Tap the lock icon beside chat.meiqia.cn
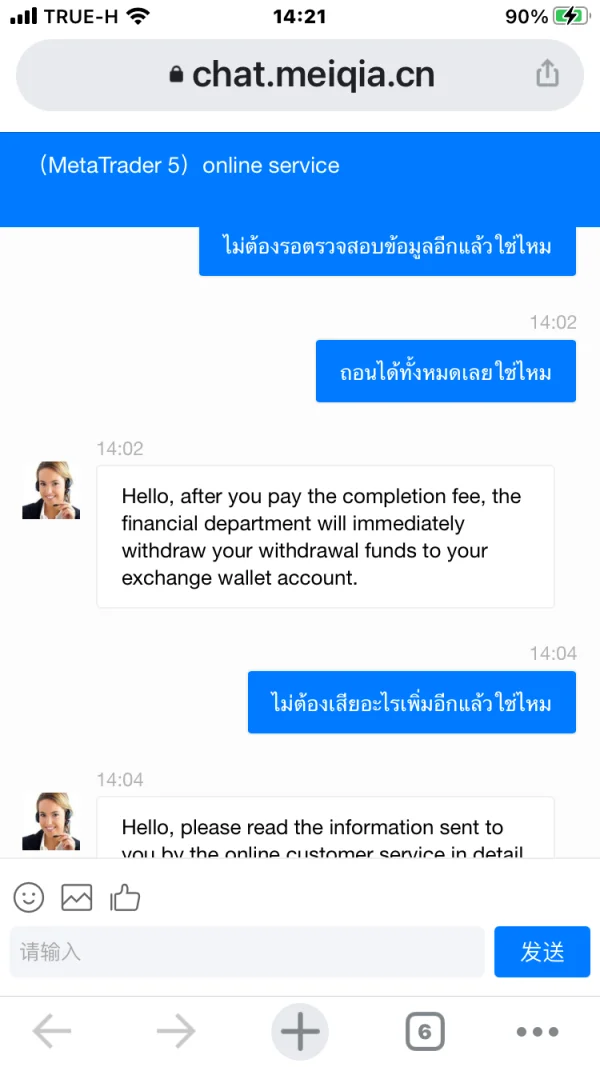 coord(177,75)
